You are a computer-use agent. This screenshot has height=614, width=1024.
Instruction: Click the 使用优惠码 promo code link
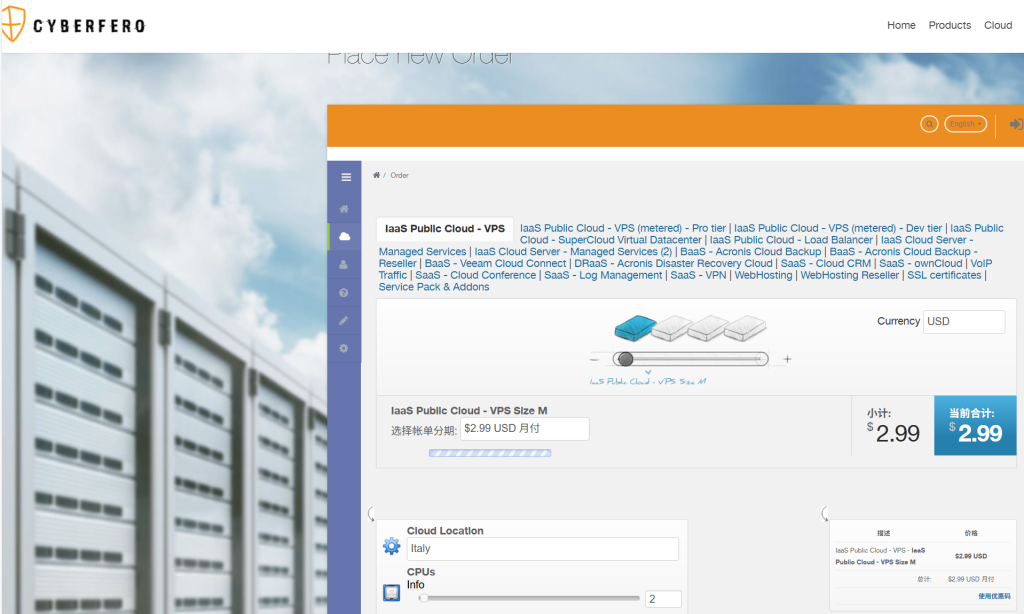(x=994, y=596)
